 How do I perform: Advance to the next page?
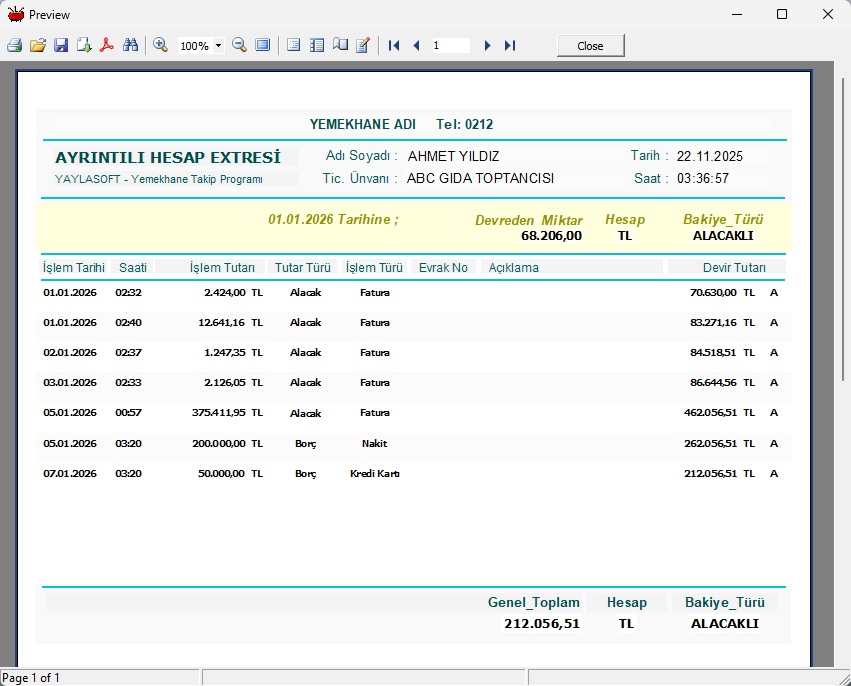pos(487,46)
